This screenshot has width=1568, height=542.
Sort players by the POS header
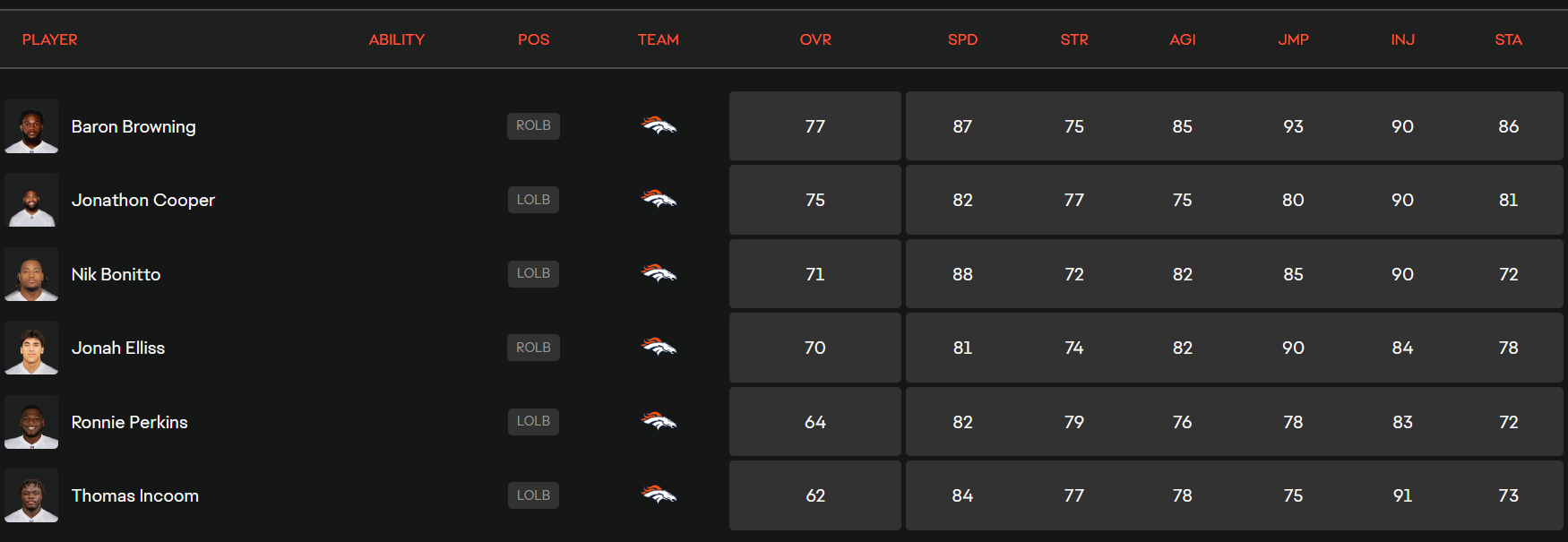[533, 39]
